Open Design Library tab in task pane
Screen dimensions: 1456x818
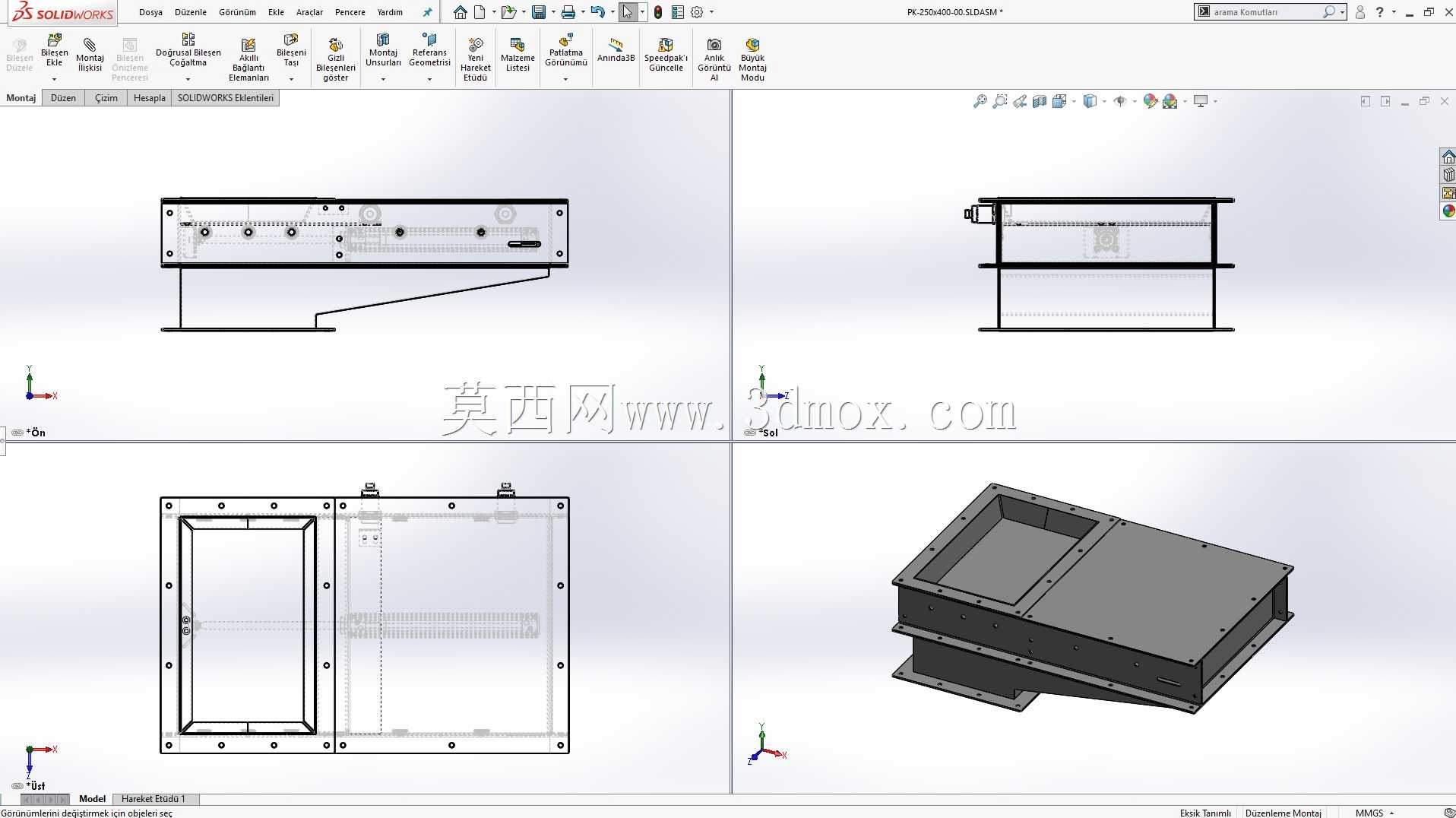pyautogui.click(x=1448, y=175)
